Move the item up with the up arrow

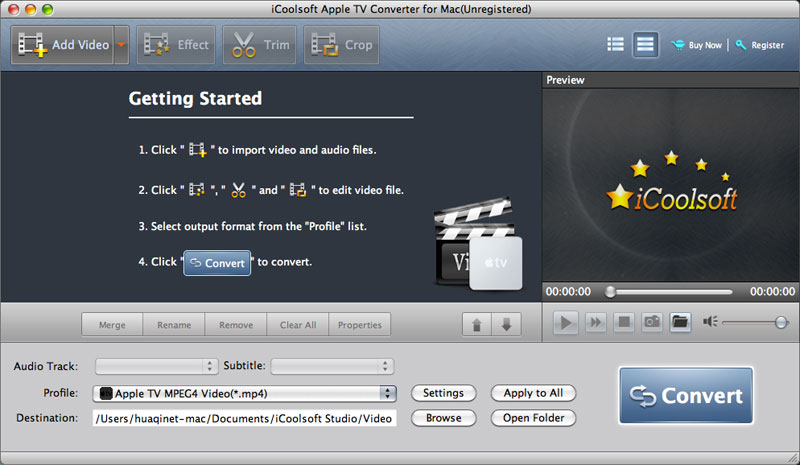(x=476, y=325)
